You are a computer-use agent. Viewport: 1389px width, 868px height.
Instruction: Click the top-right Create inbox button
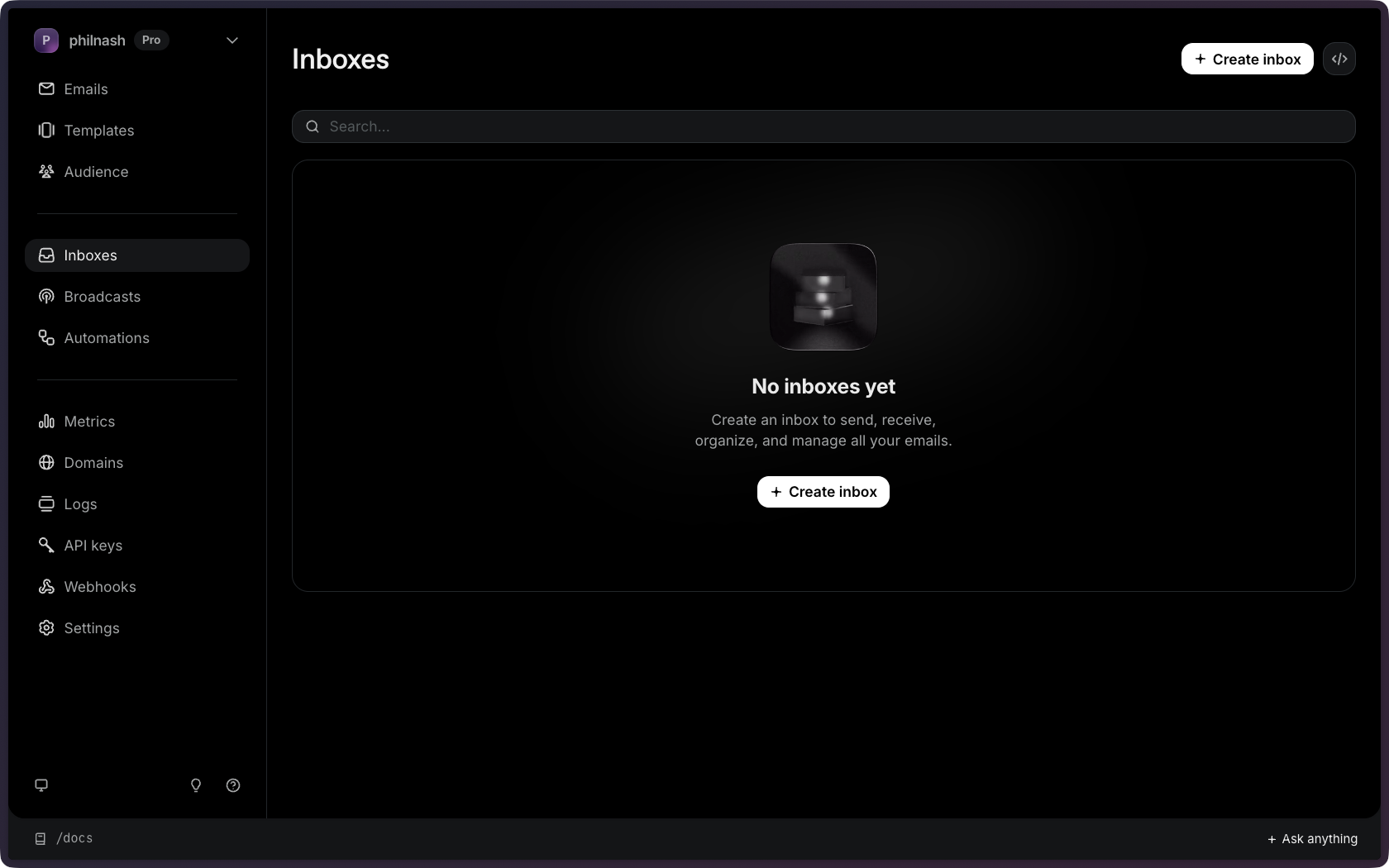1247,59
